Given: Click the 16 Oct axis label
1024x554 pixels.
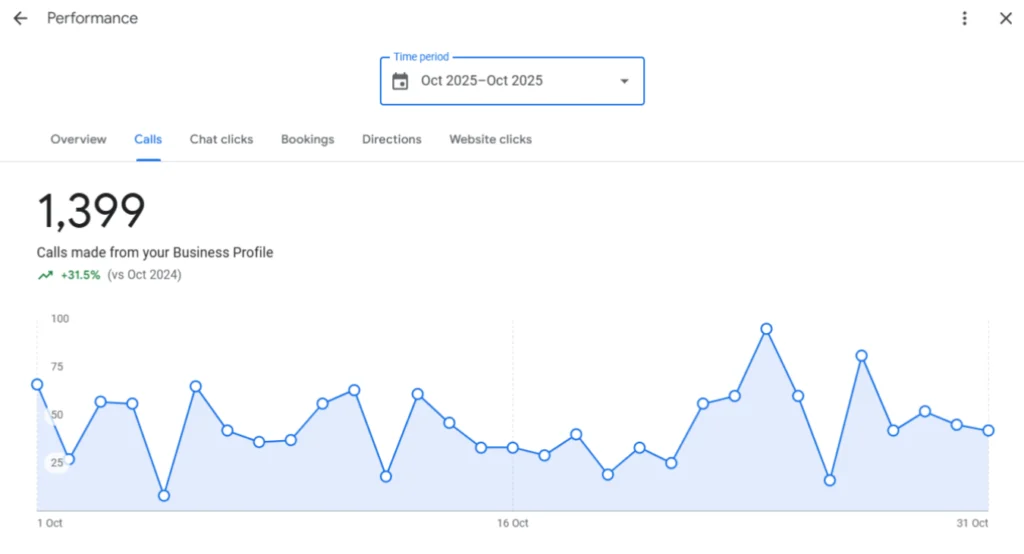Looking at the screenshot, I should click(x=512, y=523).
